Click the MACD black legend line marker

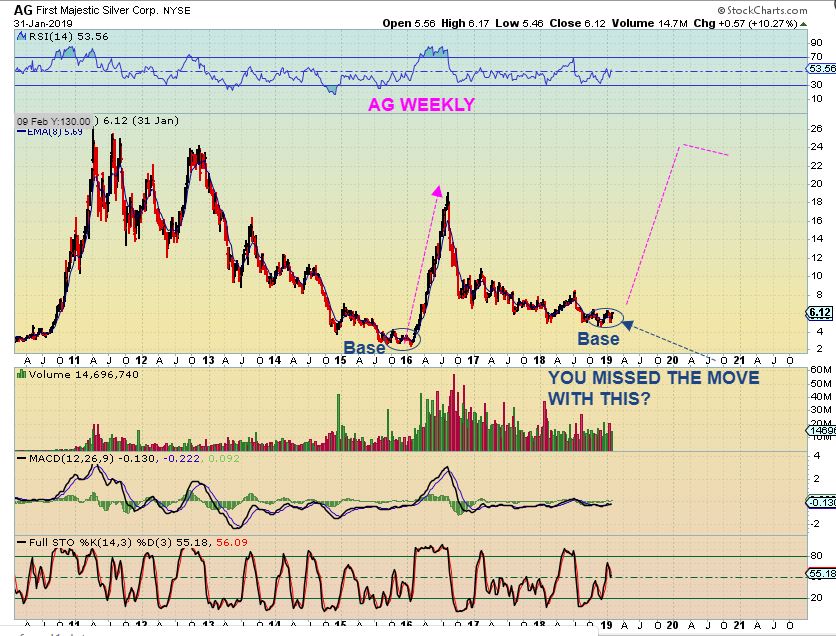coord(22,458)
